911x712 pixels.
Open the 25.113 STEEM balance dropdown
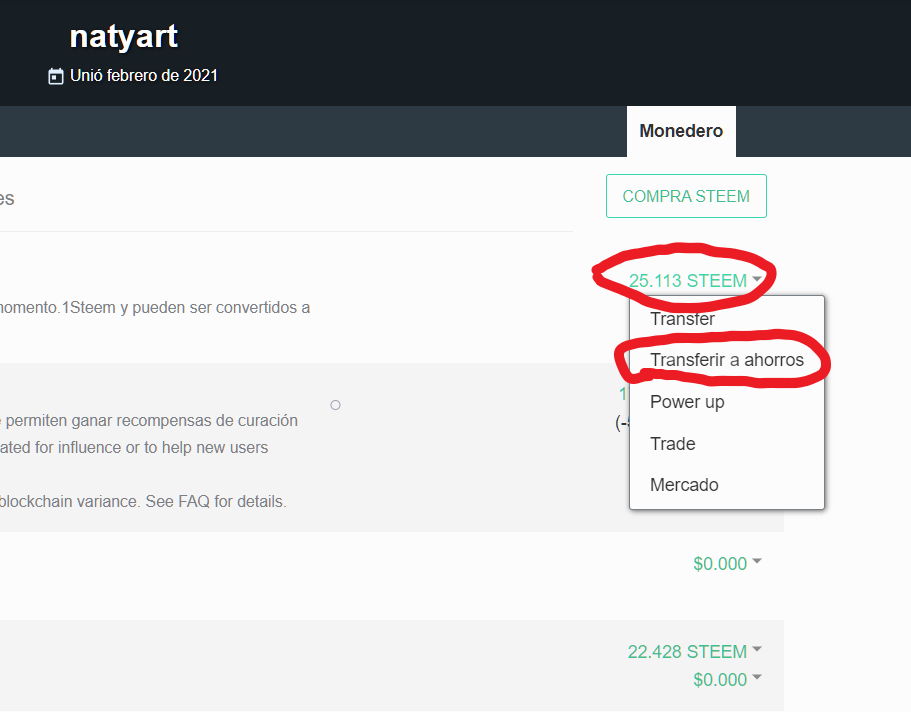click(x=695, y=281)
